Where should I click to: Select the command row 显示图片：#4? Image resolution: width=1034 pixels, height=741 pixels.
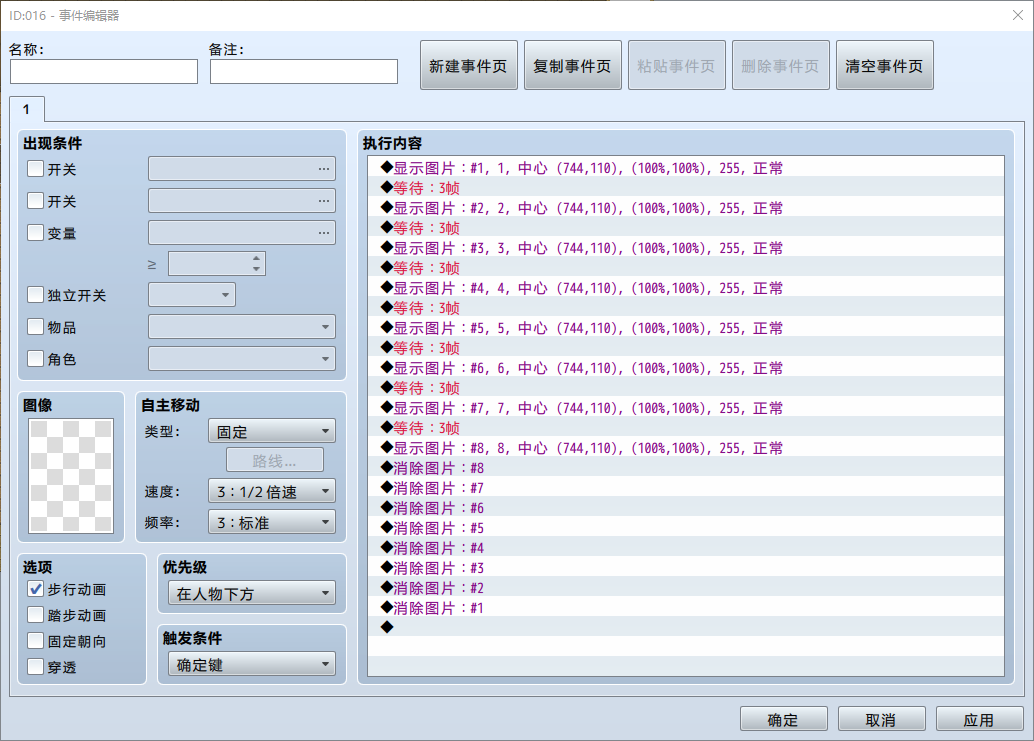pyautogui.click(x=686, y=287)
